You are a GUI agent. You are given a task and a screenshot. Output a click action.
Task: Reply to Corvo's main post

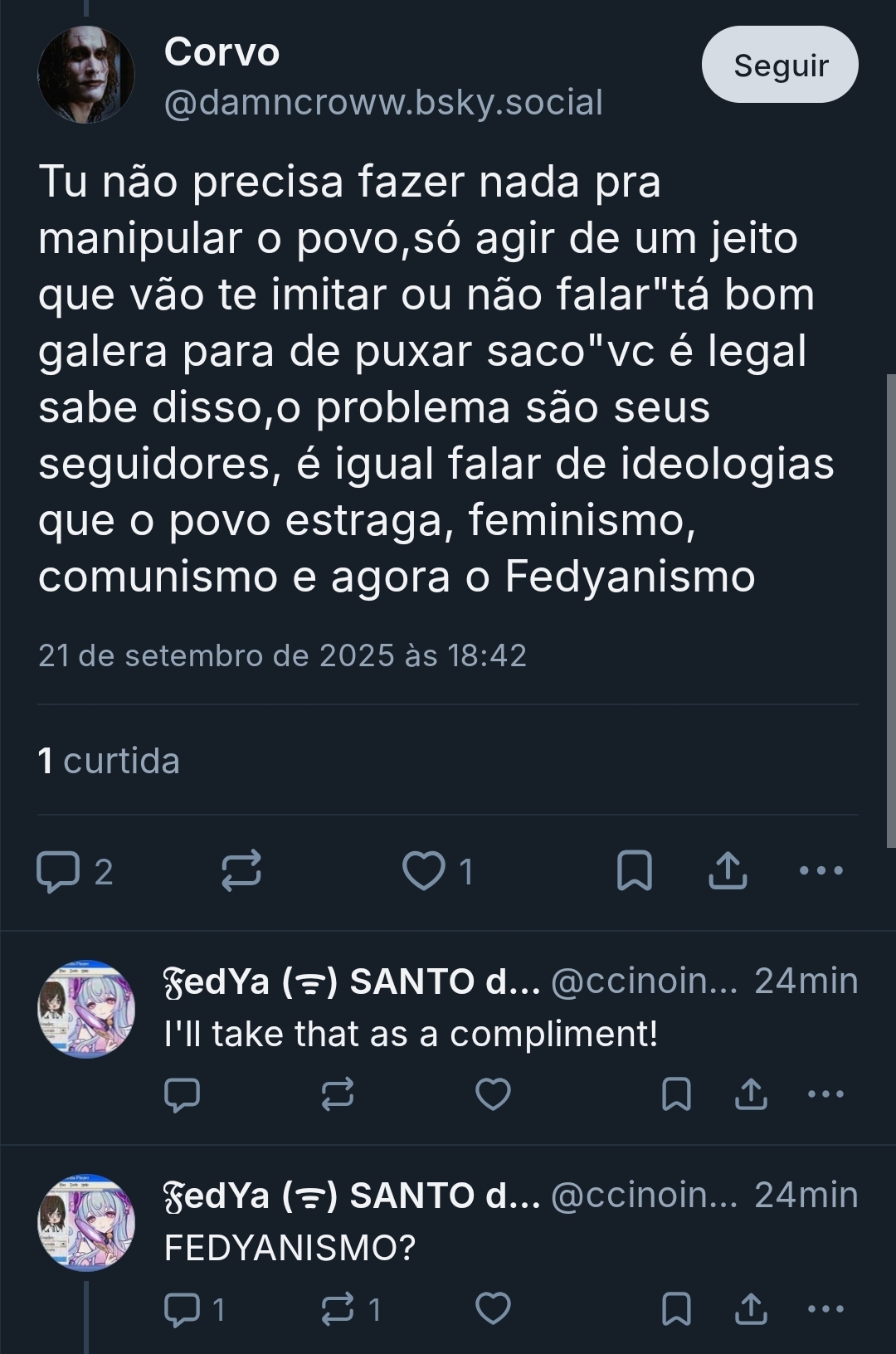pos(58,871)
